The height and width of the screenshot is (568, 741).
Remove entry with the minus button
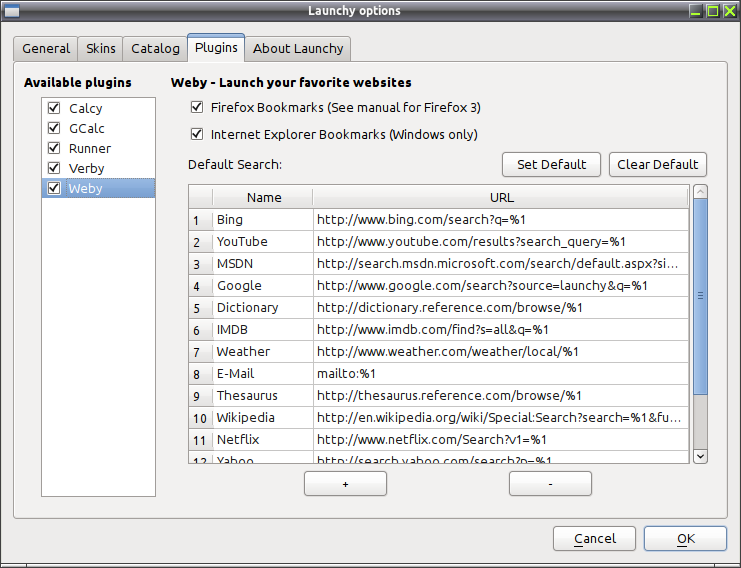coord(550,484)
